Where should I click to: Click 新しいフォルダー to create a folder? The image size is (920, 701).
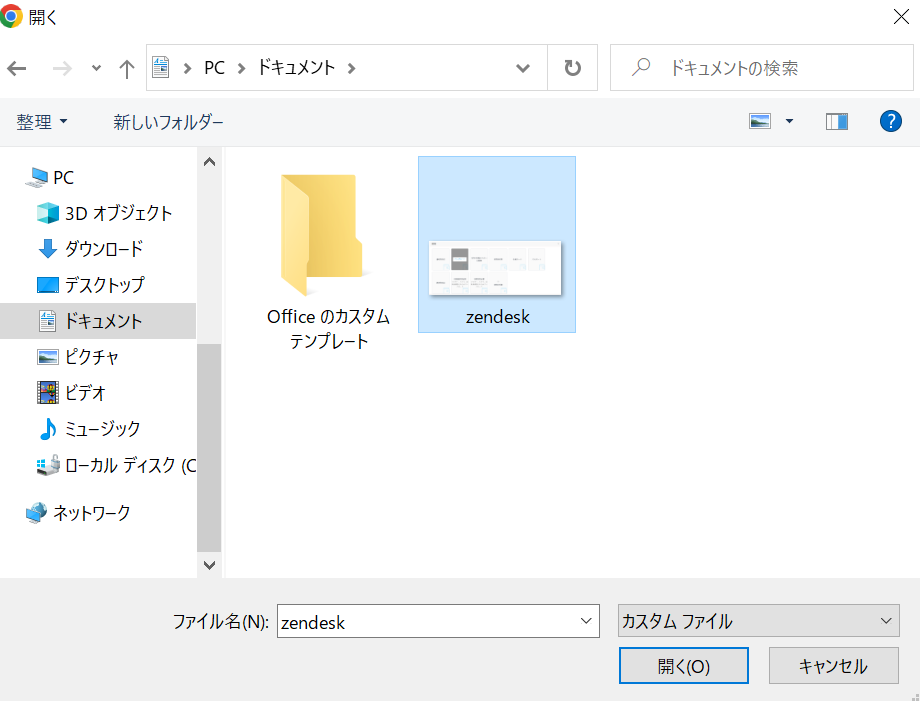pyautogui.click(x=168, y=122)
